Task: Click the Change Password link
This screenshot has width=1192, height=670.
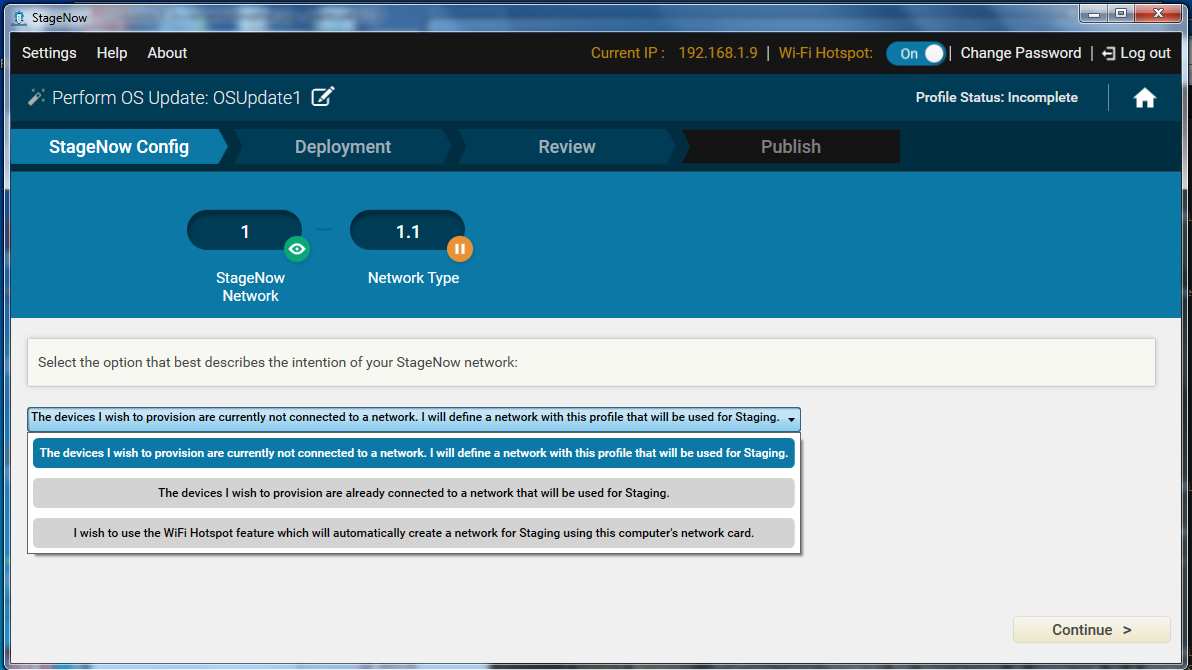Action: click(x=1020, y=53)
